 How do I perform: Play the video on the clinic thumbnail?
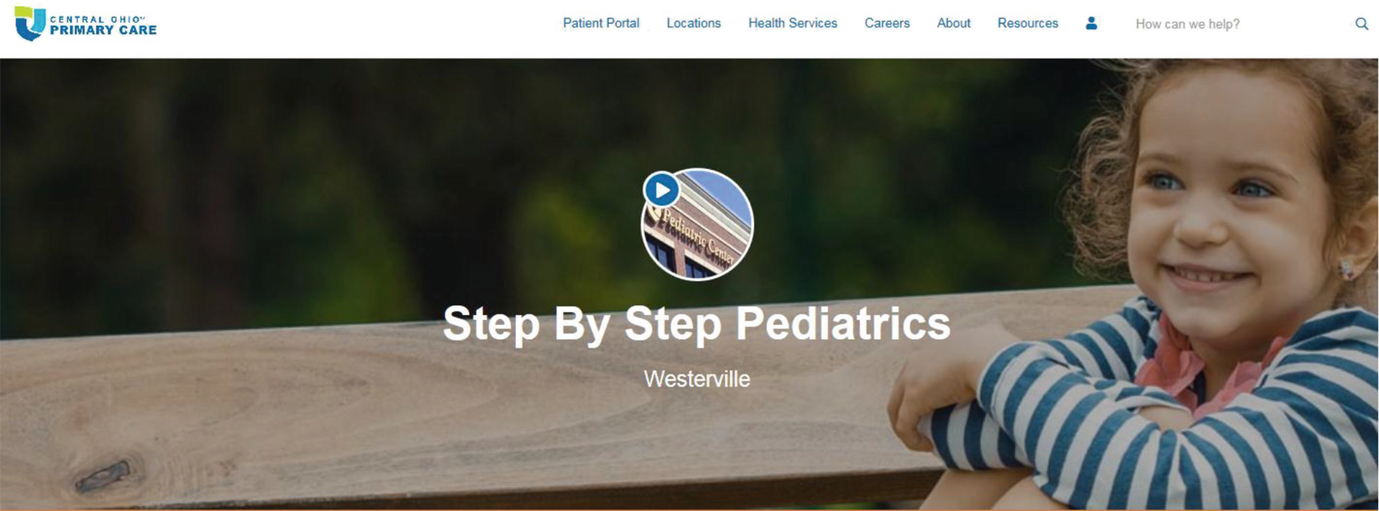click(x=661, y=189)
